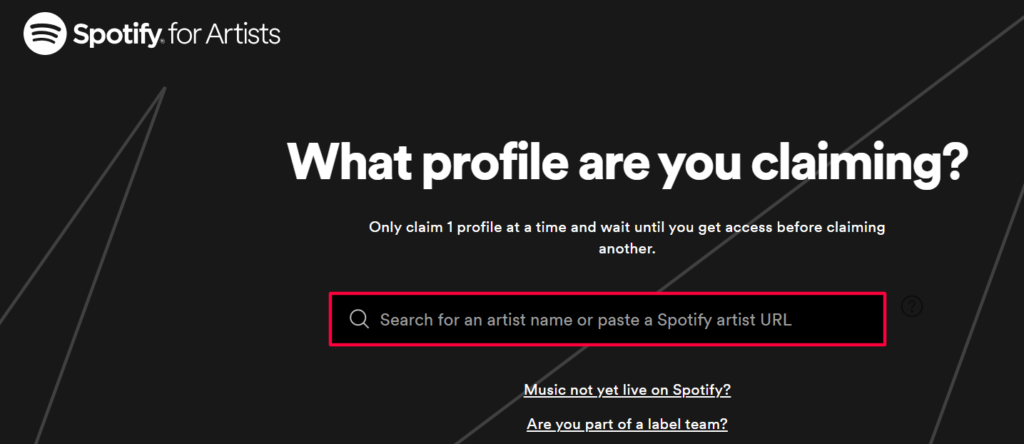Open "Music not yet live on Spotify?" link
Image resolution: width=1024 pixels, height=444 pixels.
(x=627, y=390)
